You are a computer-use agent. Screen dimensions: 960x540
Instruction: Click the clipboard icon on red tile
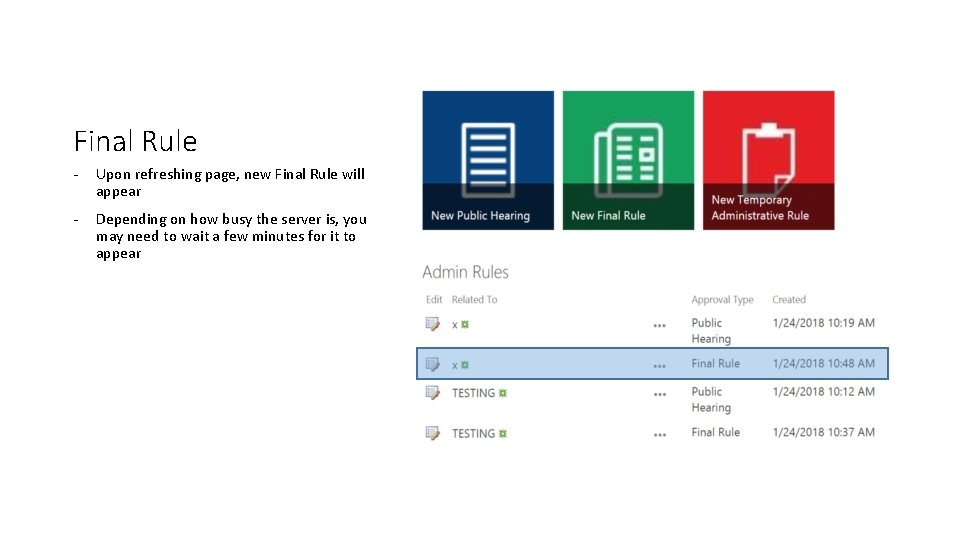(x=768, y=160)
